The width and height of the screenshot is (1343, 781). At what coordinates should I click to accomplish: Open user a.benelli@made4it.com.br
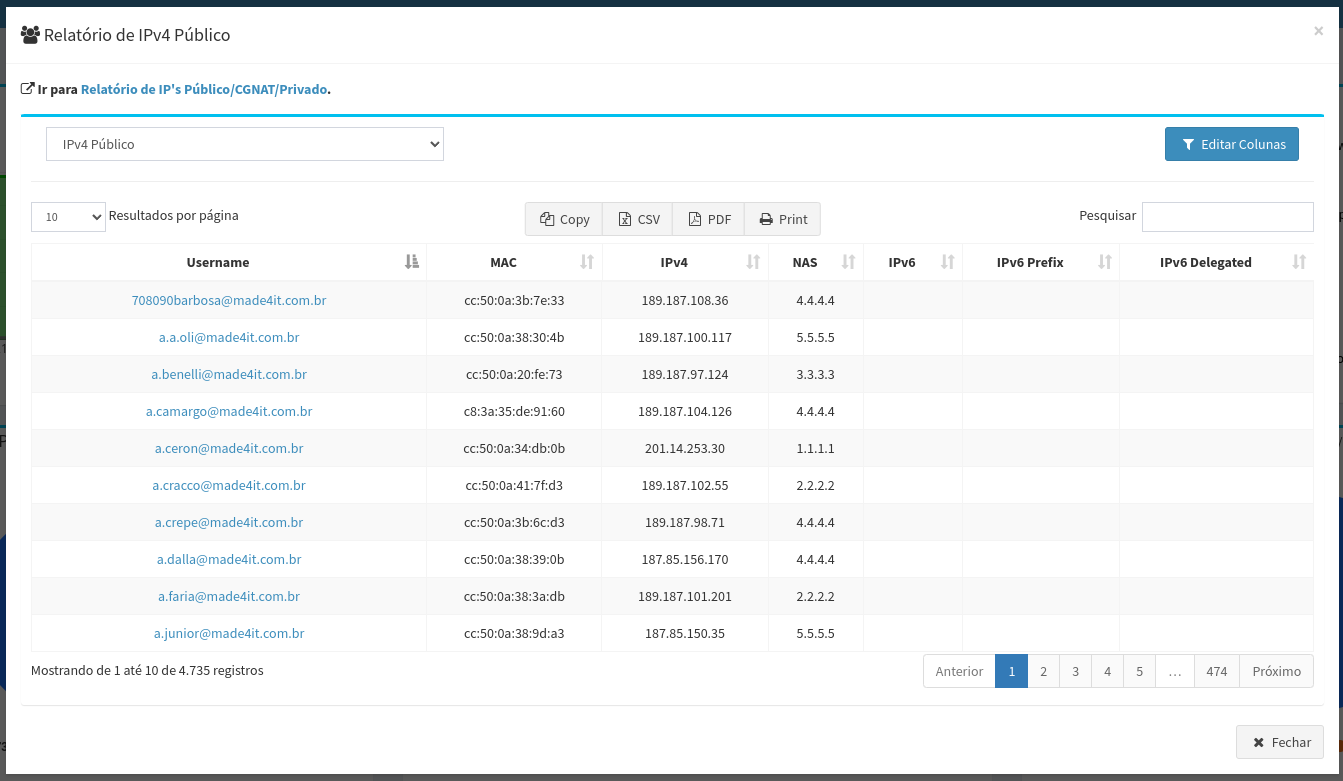click(229, 374)
